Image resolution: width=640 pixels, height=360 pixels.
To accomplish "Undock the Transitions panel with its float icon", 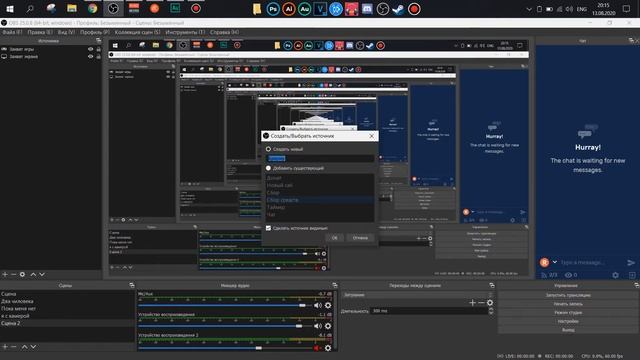I will point(492,285).
